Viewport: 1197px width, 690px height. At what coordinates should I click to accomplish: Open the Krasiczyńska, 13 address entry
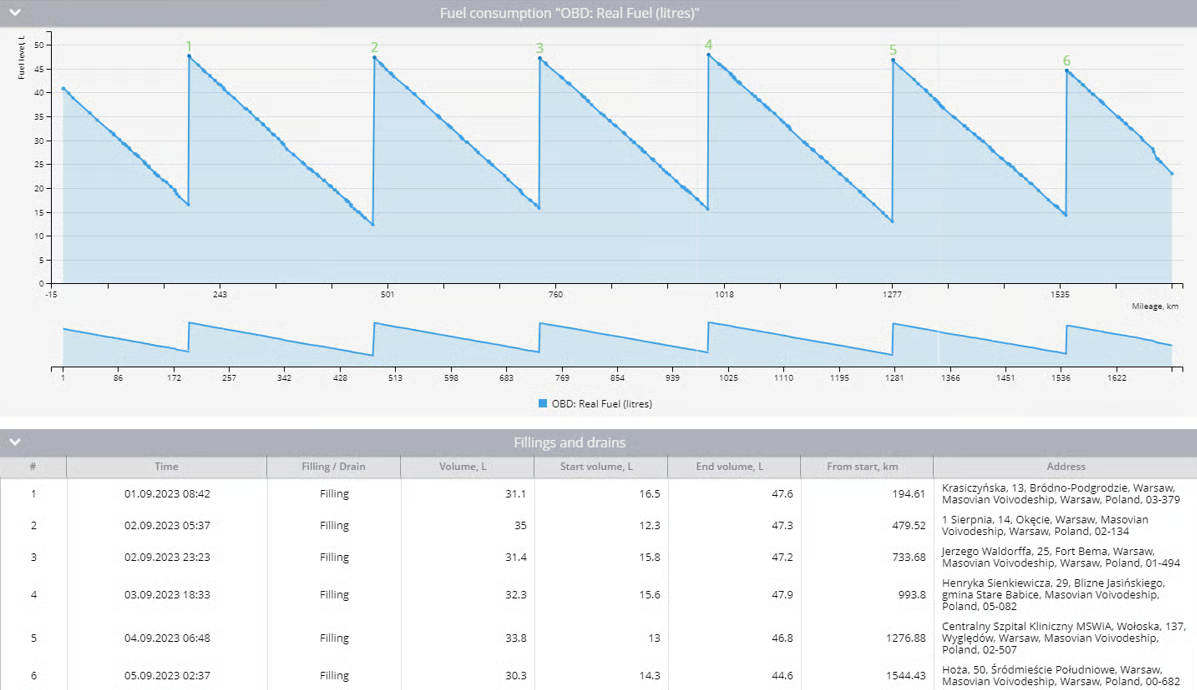point(1060,494)
